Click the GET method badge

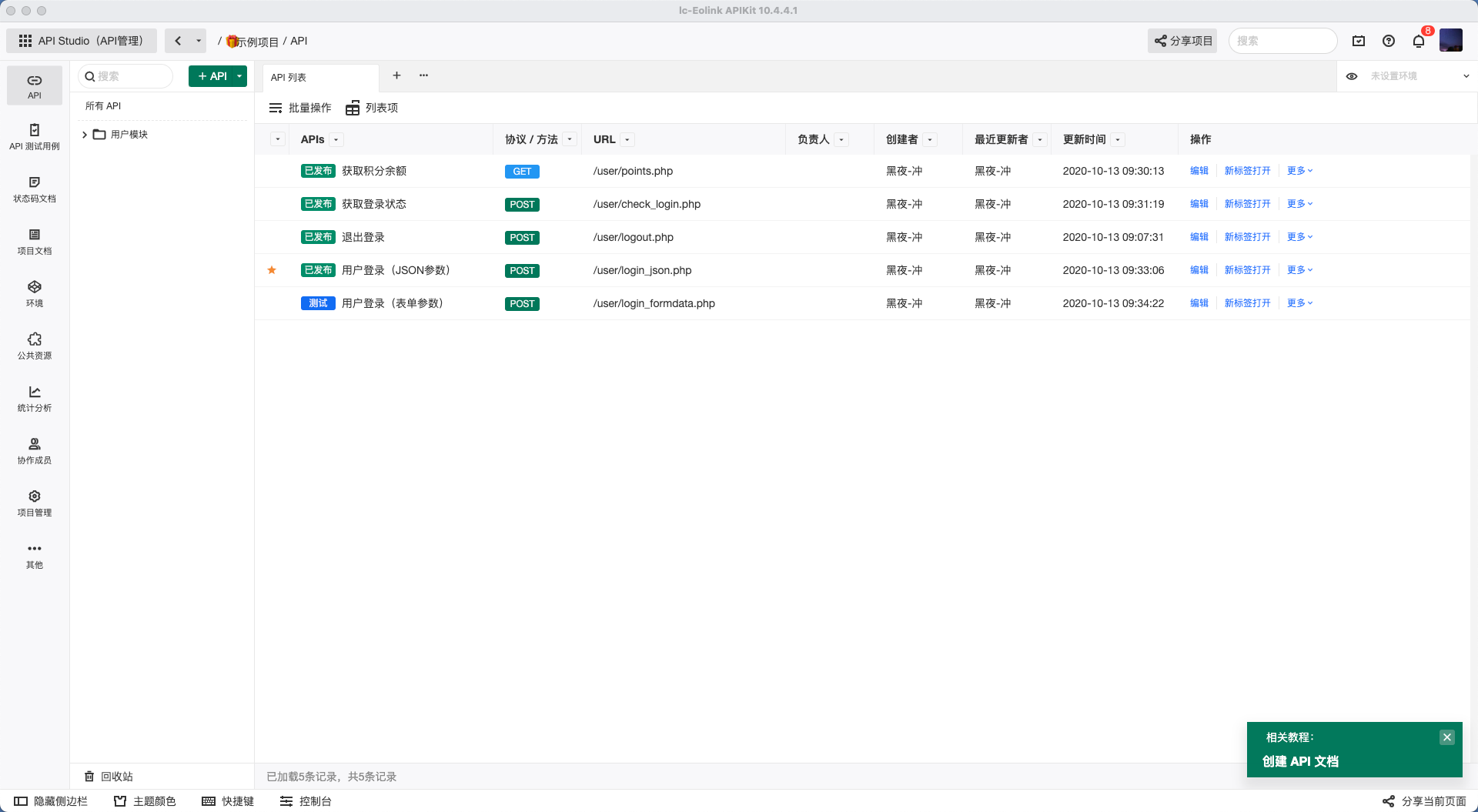pyautogui.click(x=522, y=172)
